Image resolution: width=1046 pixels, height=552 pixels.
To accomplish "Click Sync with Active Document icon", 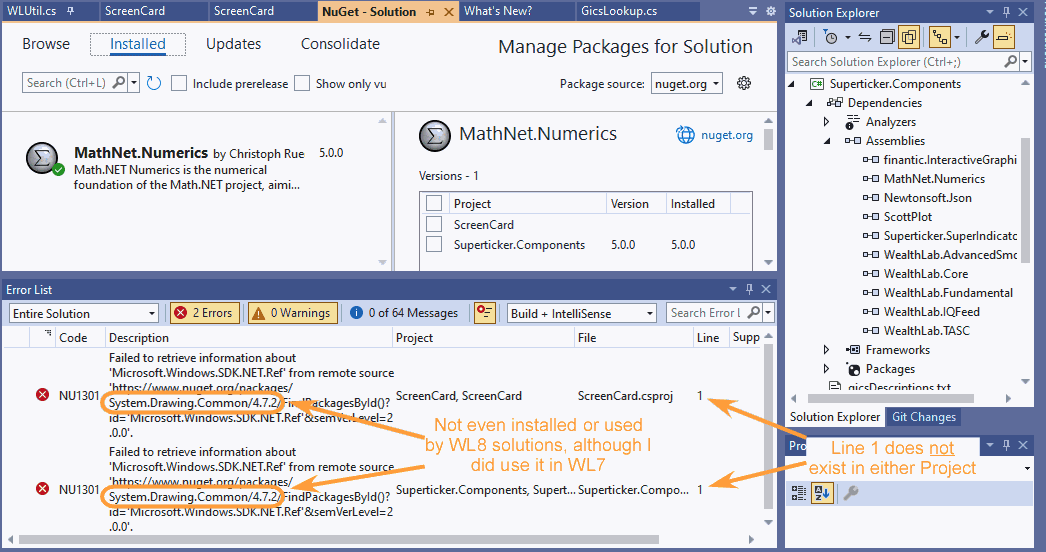I will (x=865, y=37).
